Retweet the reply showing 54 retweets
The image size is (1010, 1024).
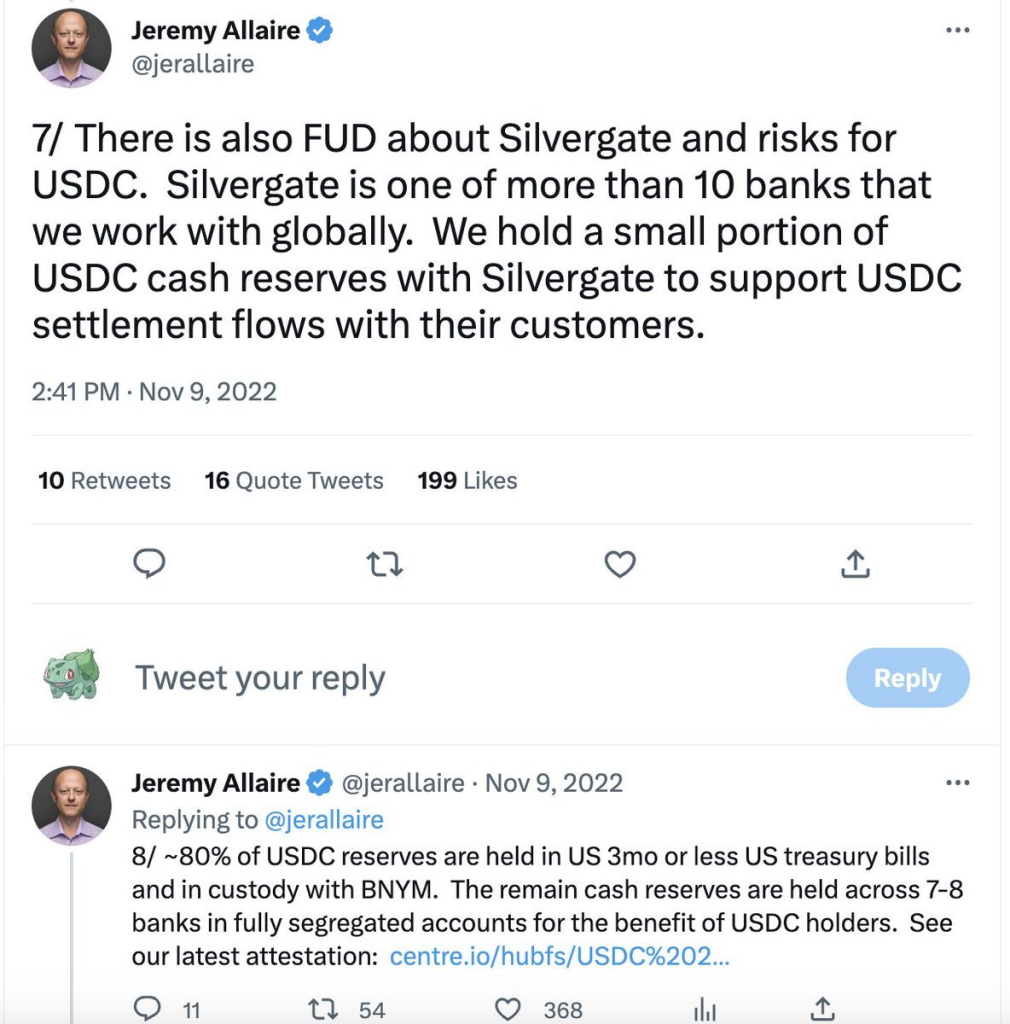[323, 1010]
